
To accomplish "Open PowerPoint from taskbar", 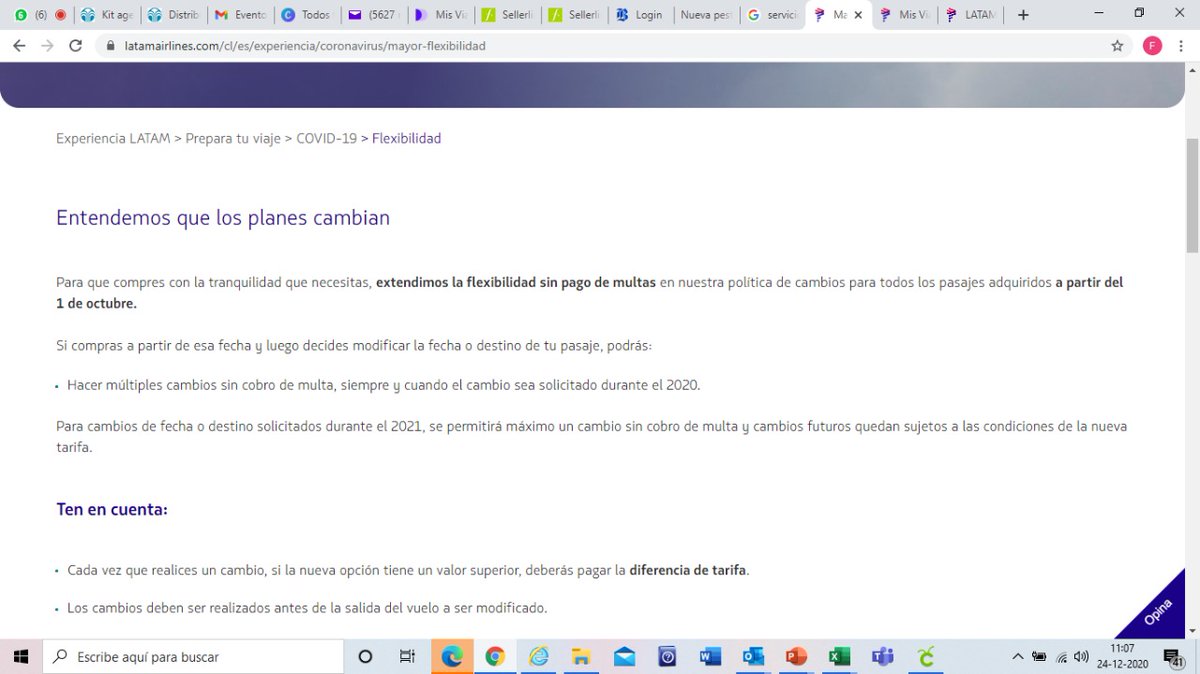I will click(797, 656).
